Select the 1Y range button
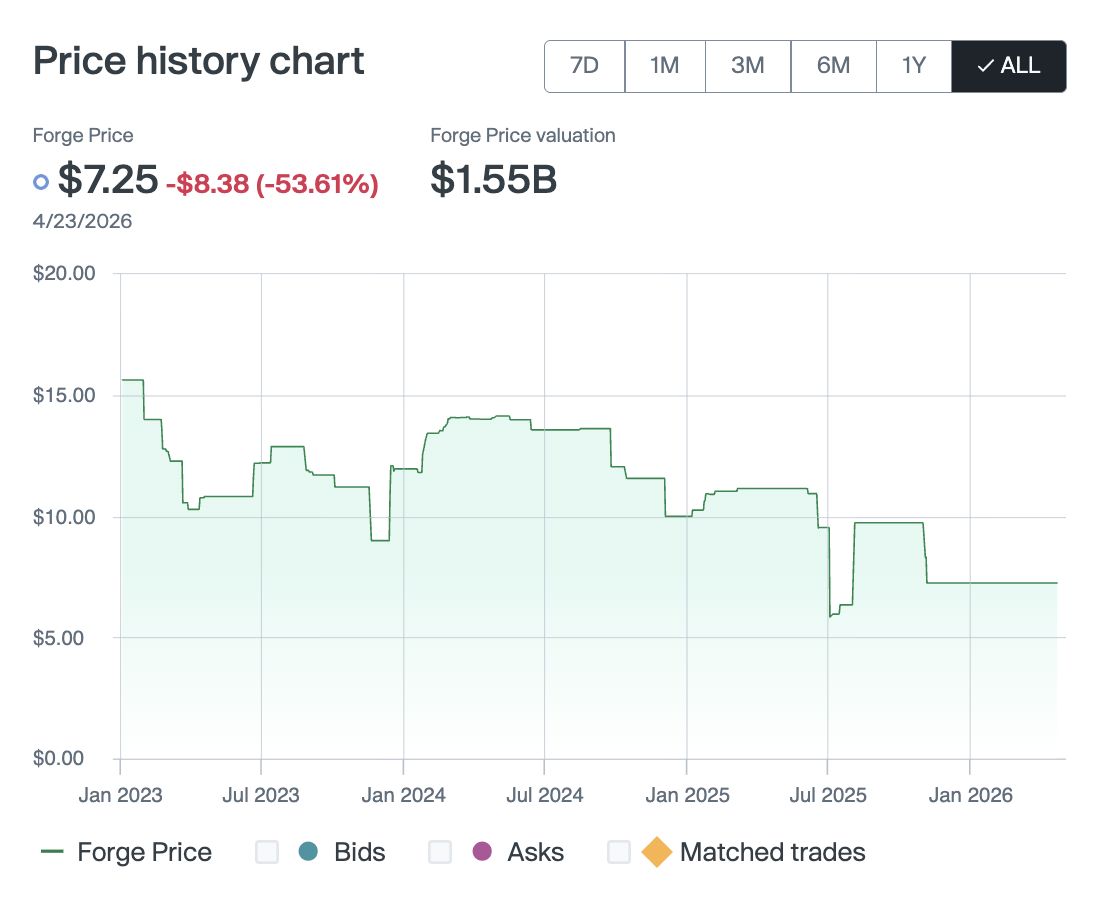Viewport: 1100px width, 904px height. pyautogui.click(x=913, y=66)
